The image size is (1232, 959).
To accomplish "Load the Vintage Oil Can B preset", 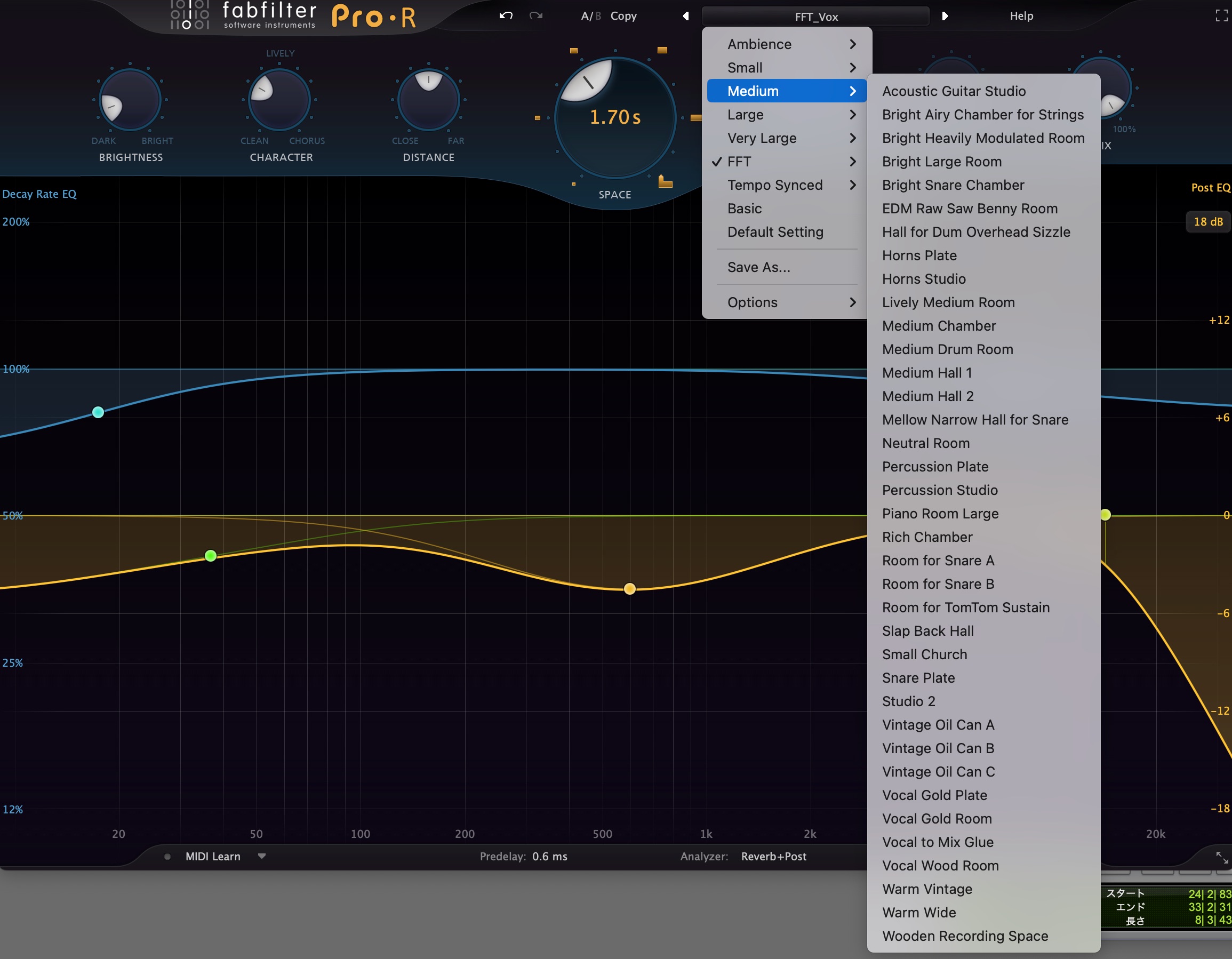I will (x=983, y=748).
